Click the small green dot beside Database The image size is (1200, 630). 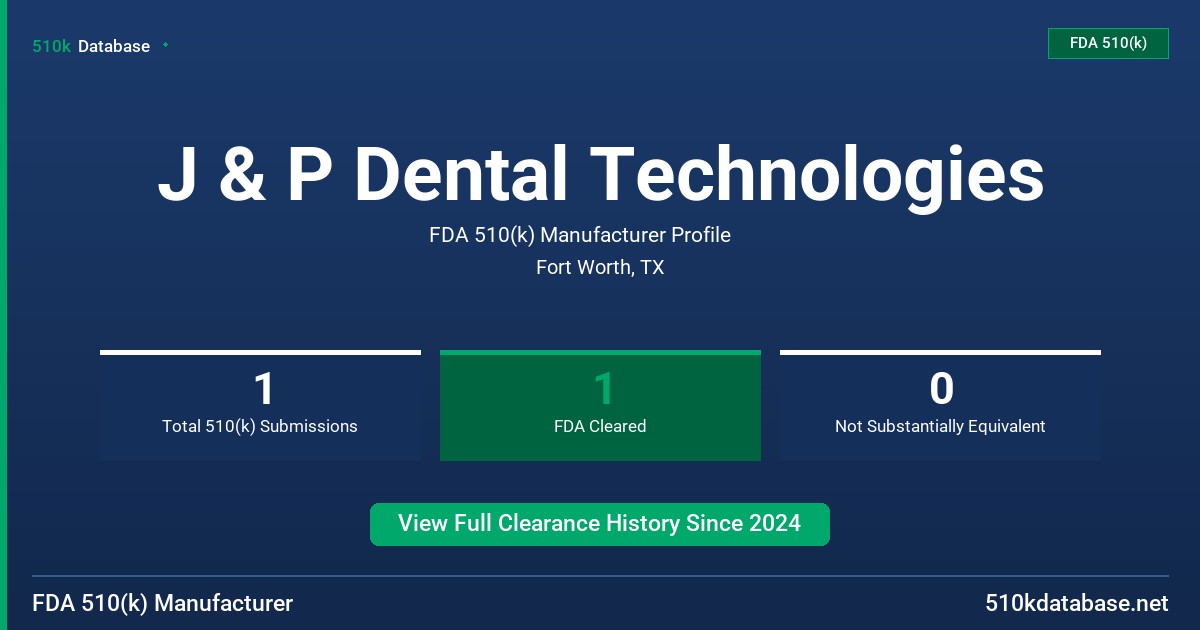[165, 45]
